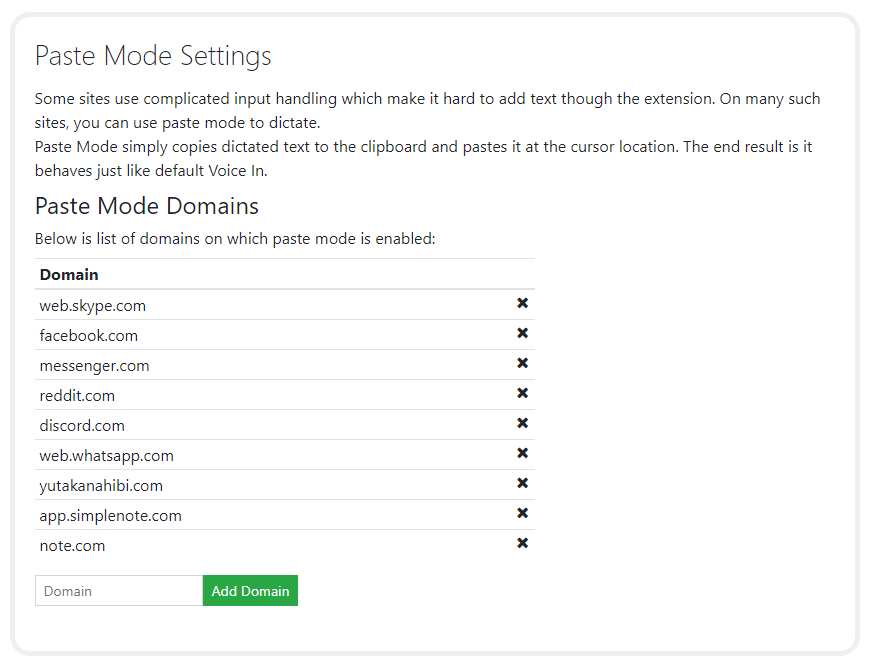This screenshot has height=661, width=869.
Task: Click the messenger.com domain entry
Action: 94,366
